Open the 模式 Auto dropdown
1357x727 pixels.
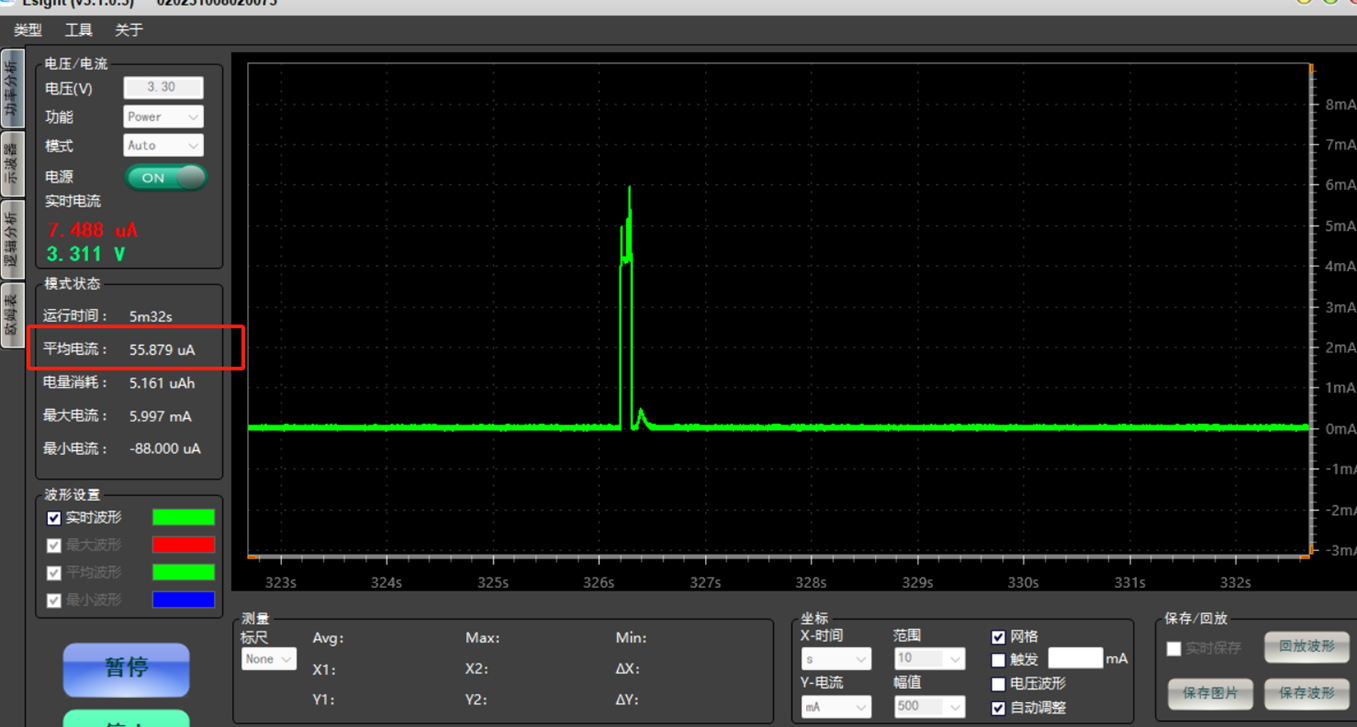pyautogui.click(x=163, y=146)
